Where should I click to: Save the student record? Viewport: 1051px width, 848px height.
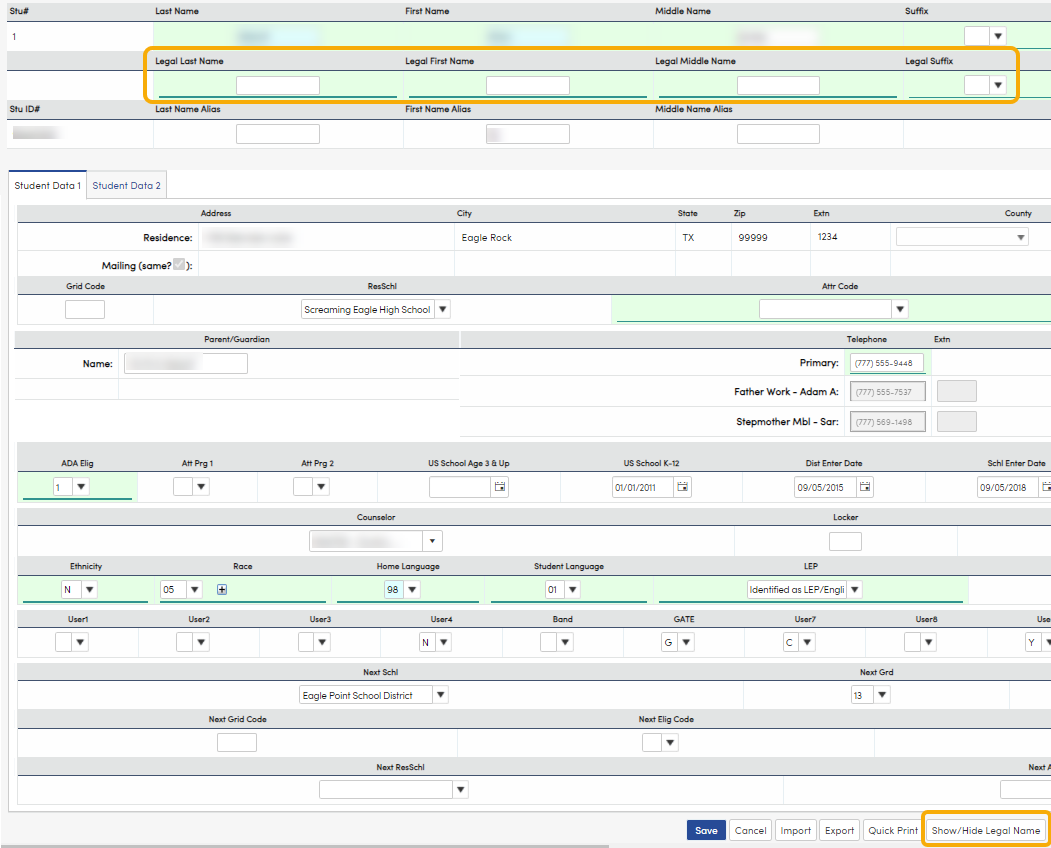click(706, 830)
